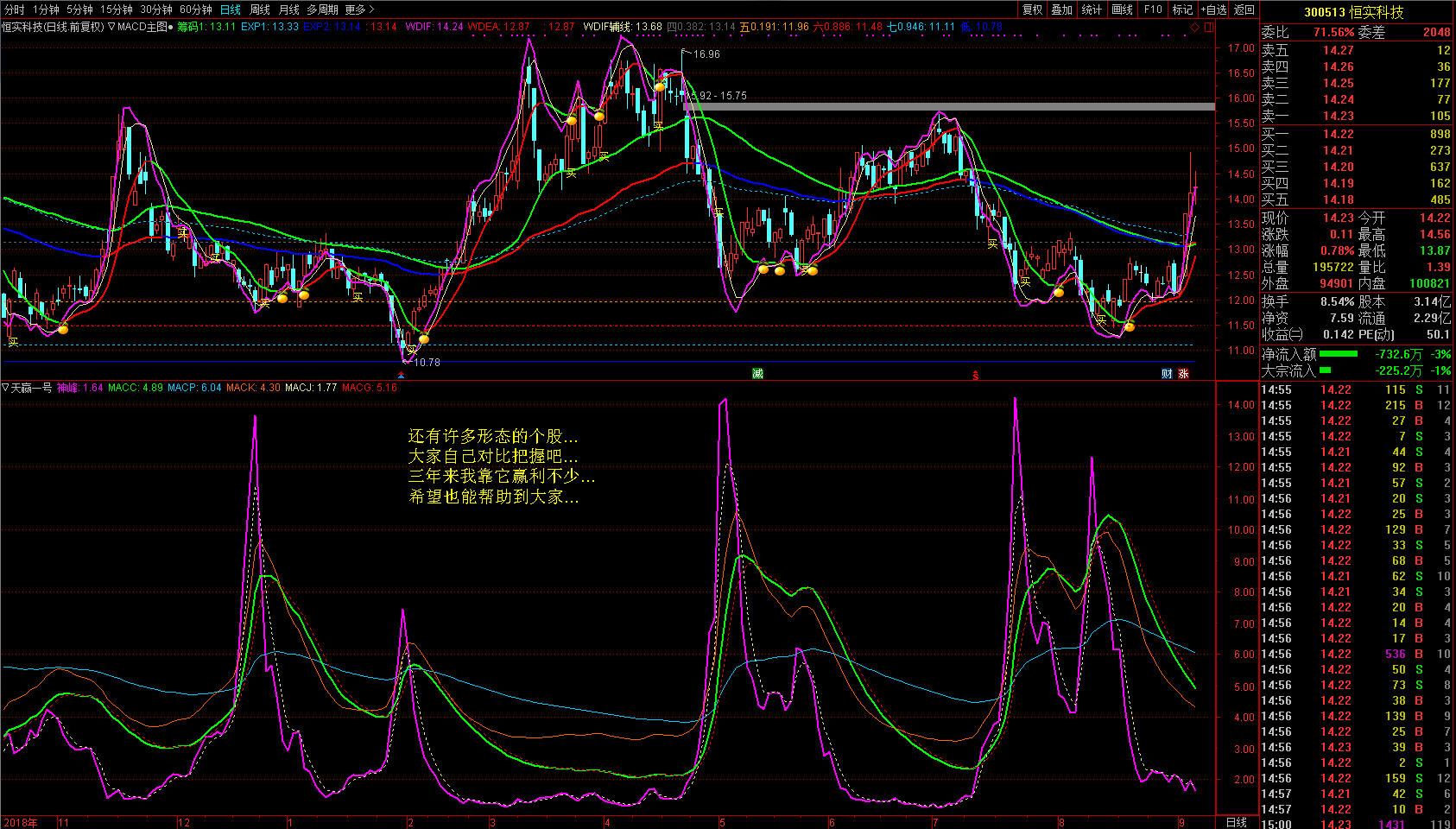Click the red diamond icon above price axis
The image size is (1456, 829).
coord(1195,27)
